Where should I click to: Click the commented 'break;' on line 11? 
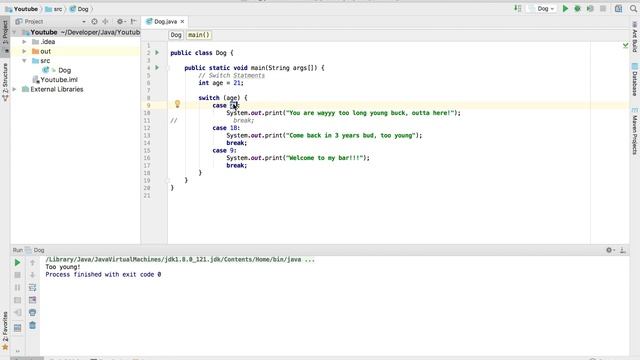244,120
